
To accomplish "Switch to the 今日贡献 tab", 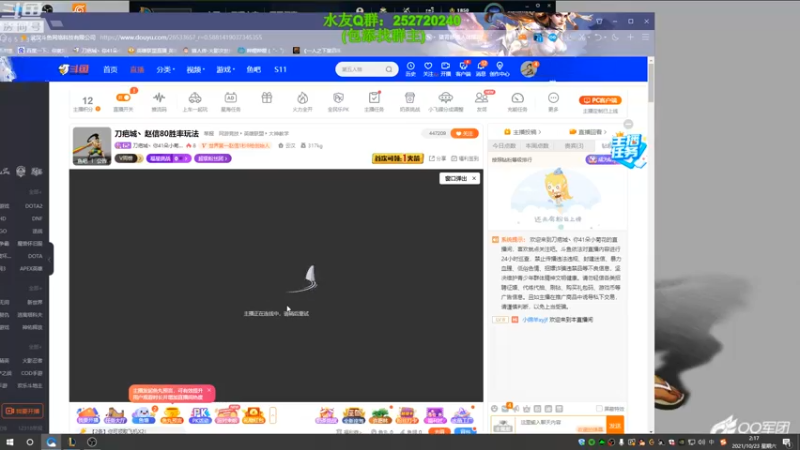I will point(504,146).
